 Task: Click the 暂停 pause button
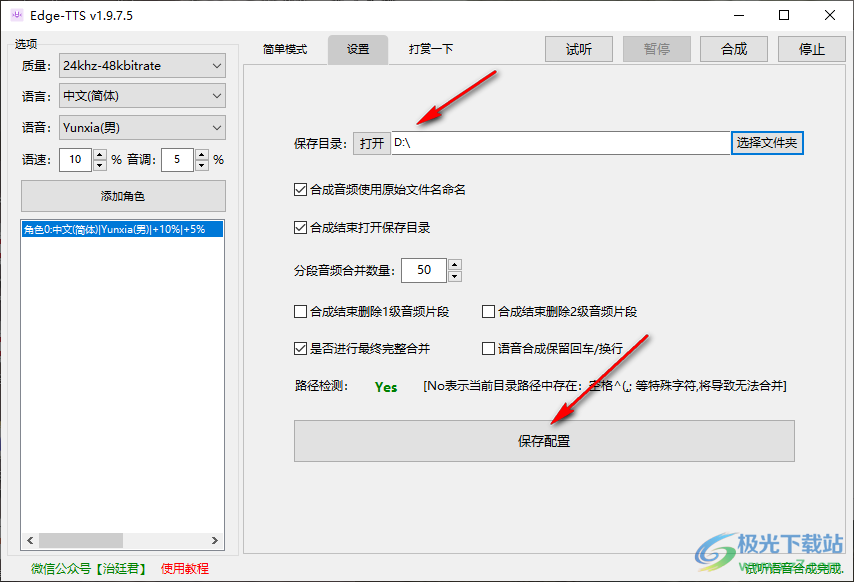click(657, 50)
